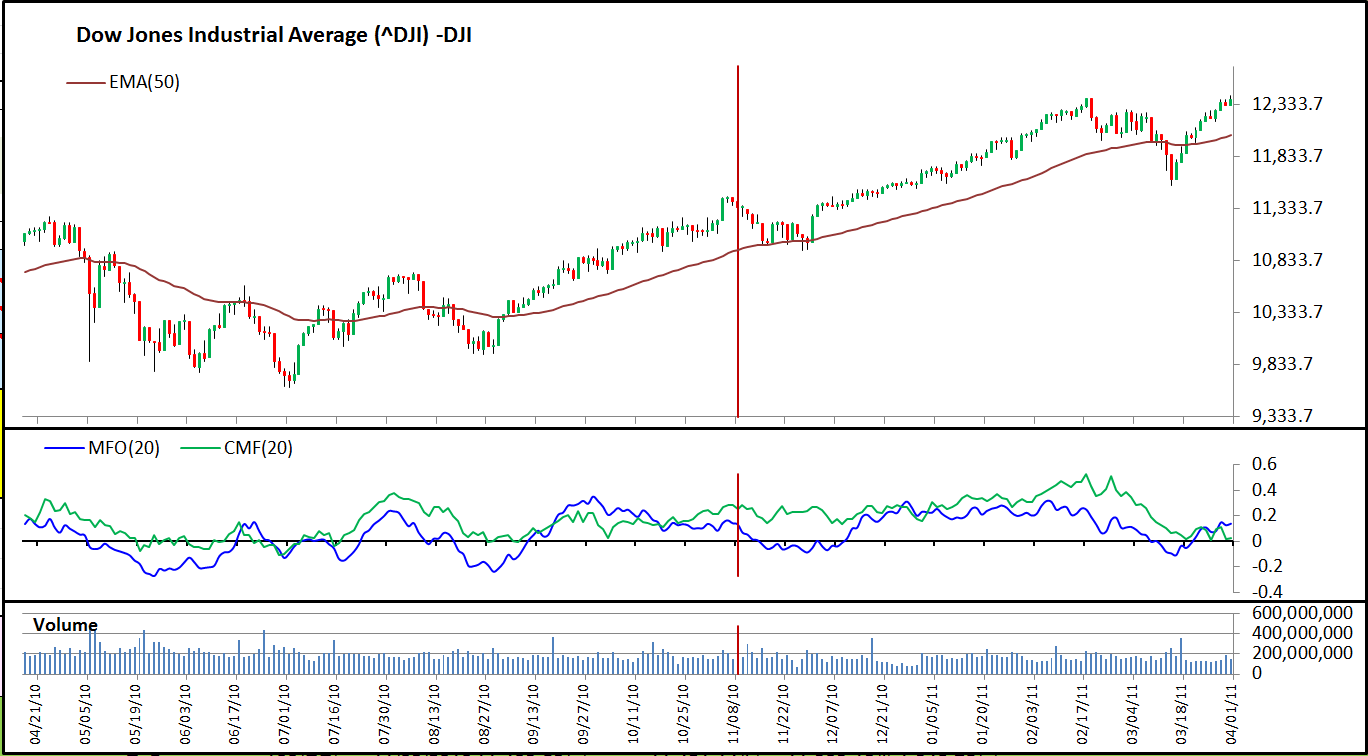Viewport: 1368px width, 756px height.
Task: Select the 9,333.7 price axis label
Action: click(x=1293, y=416)
